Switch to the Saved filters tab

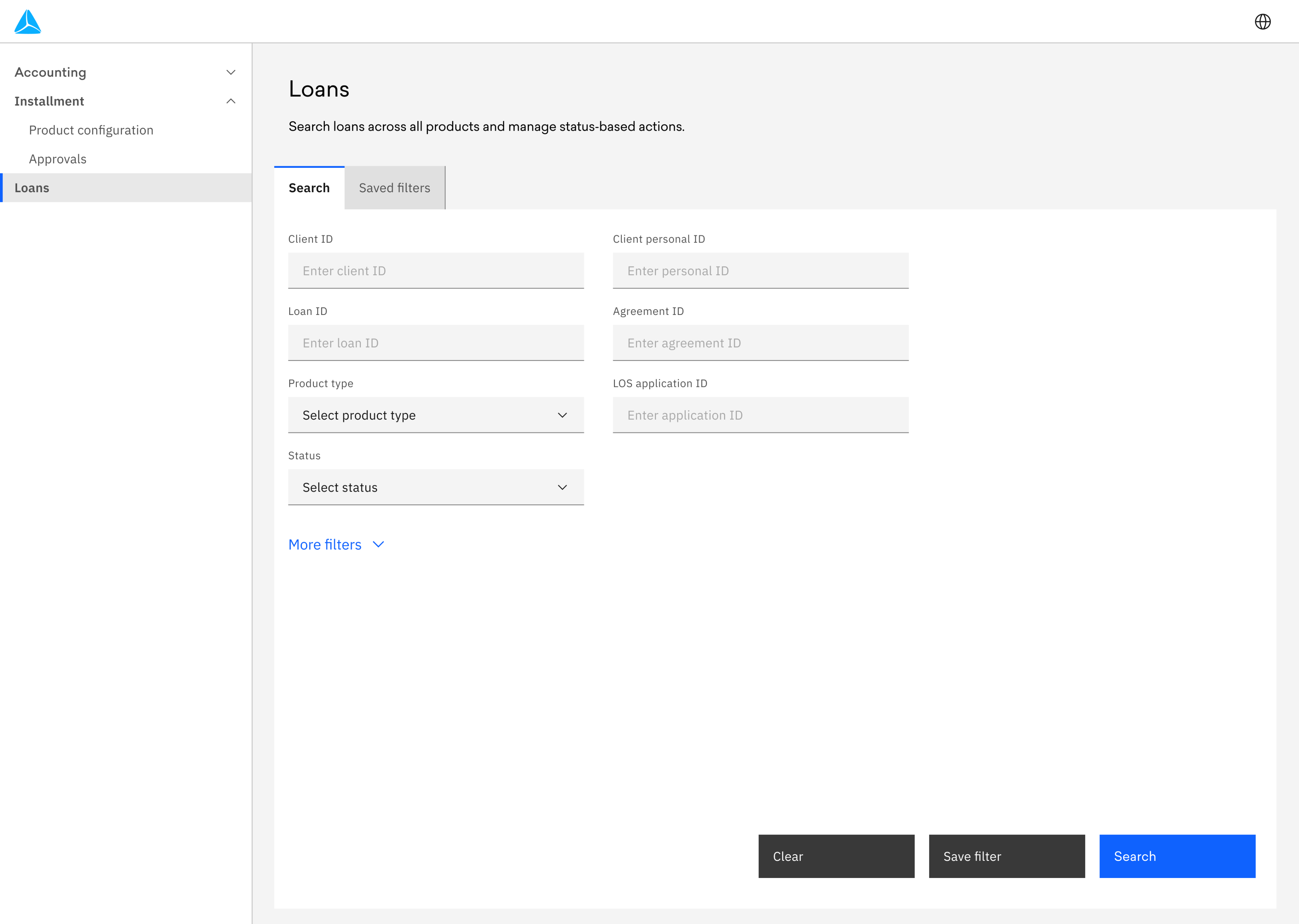click(x=395, y=188)
